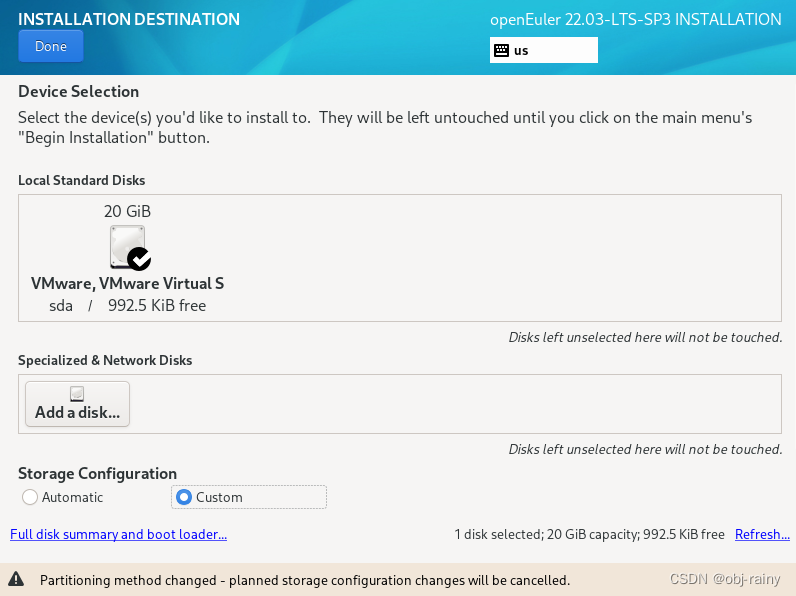Image resolution: width=796 pixels, height=596 pixels.
Task: Click the Refresh... link
Action: [762, 534]
